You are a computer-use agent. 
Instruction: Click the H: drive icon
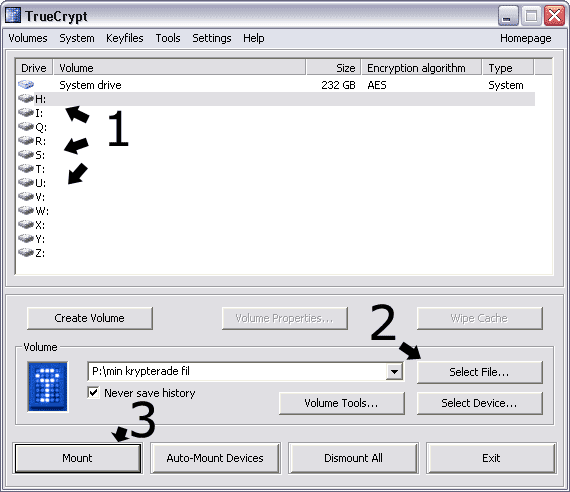(26, 99)
